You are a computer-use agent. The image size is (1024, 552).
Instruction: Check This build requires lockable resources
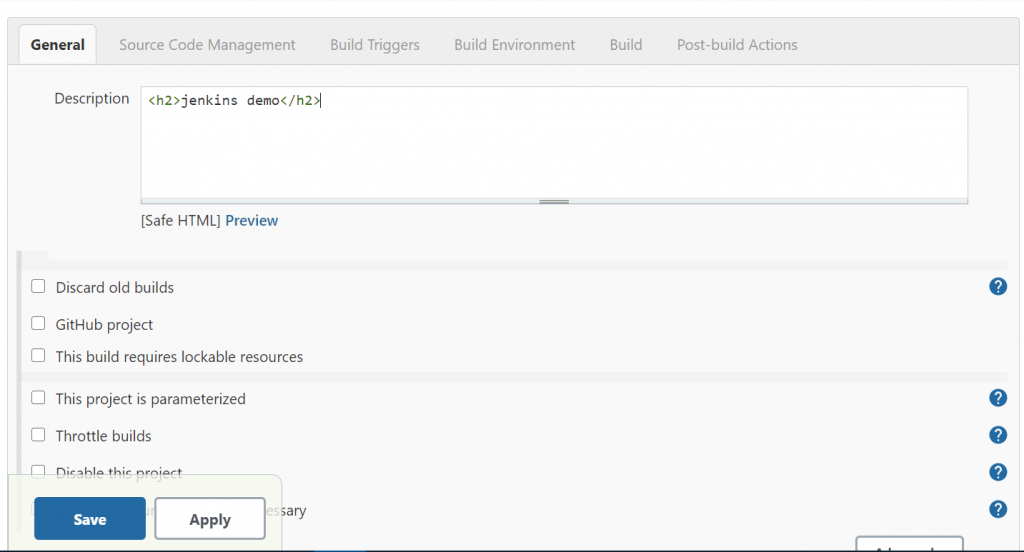tap(38, 355)
